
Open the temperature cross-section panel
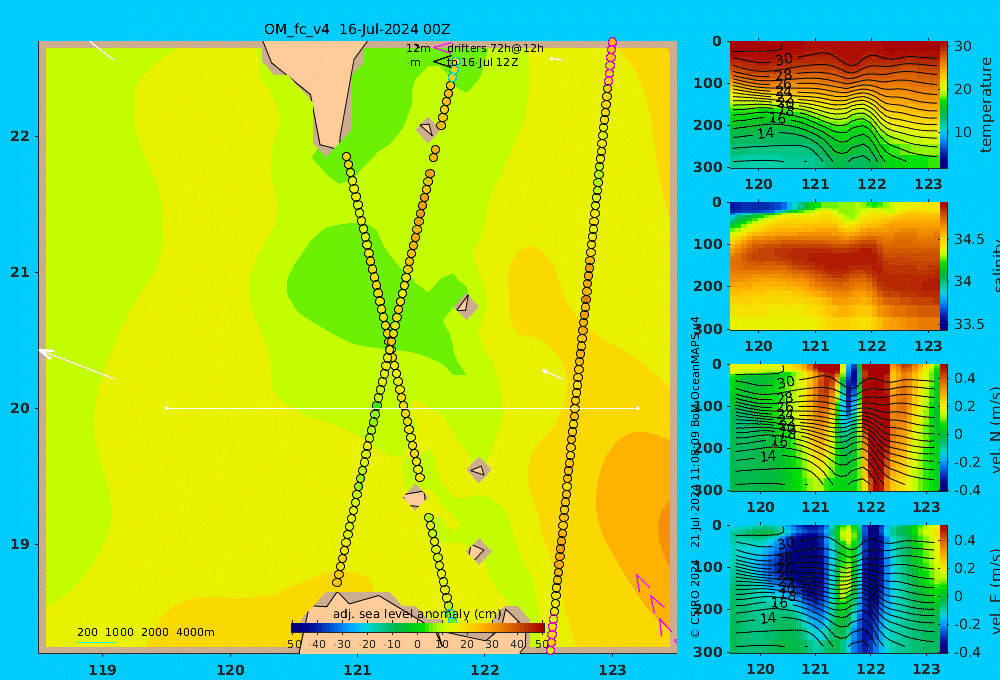tap(834, 105)
